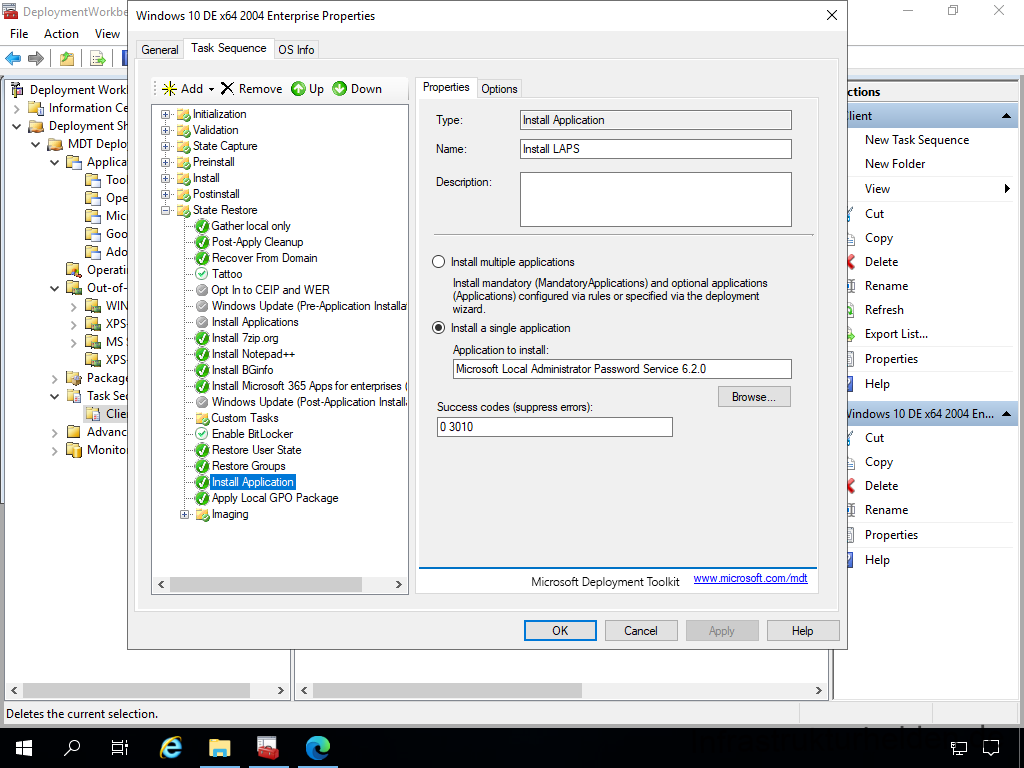This screenshot has height=768, width=1024.
Task: Click Back arrow in Workbench toolbar
Action: coord(13,59)
